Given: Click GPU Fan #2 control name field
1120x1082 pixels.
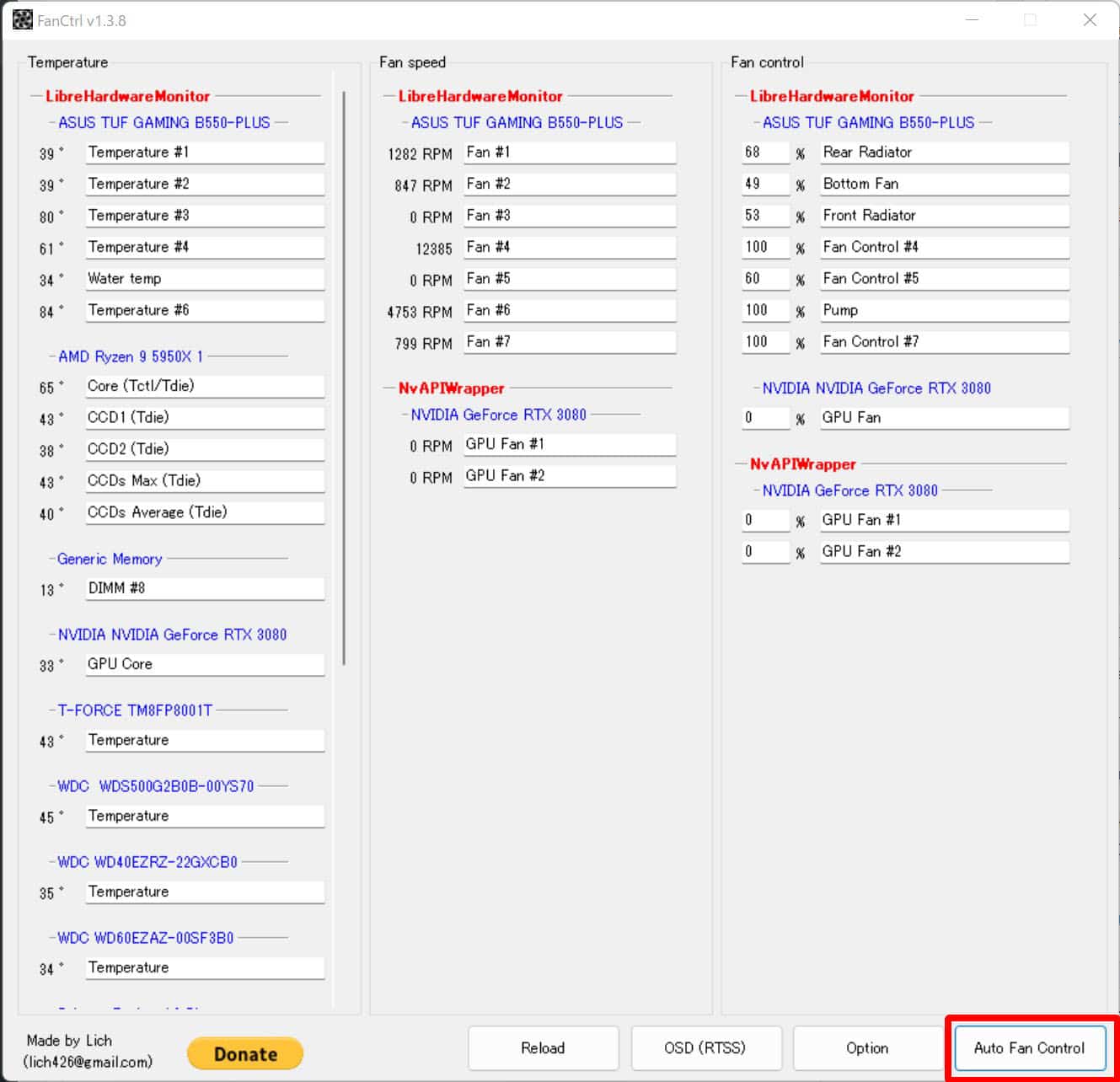Looking at the screenshot, I should pyautogui.click(x=945, y=552).
